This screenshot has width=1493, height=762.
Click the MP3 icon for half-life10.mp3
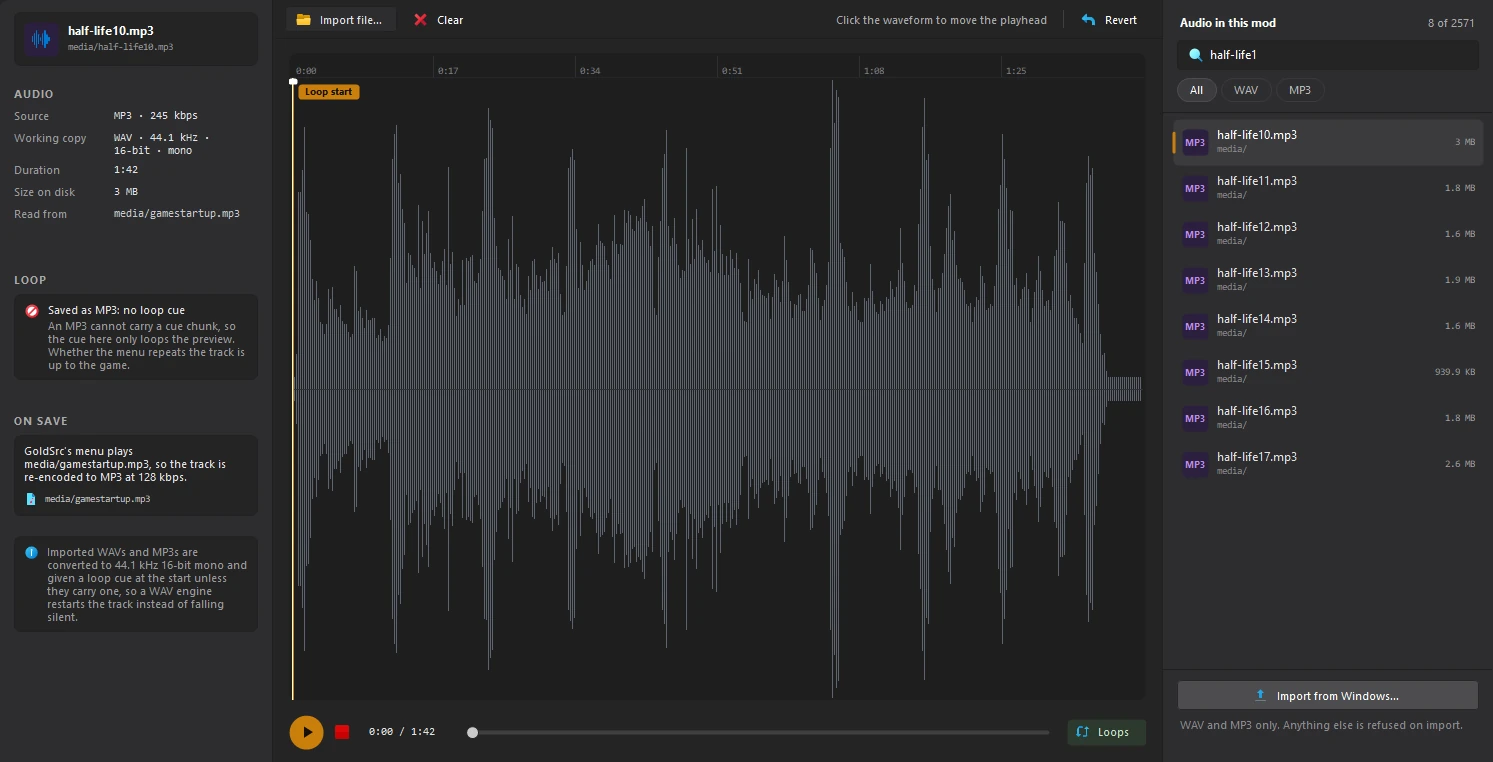pos(1195,142)
